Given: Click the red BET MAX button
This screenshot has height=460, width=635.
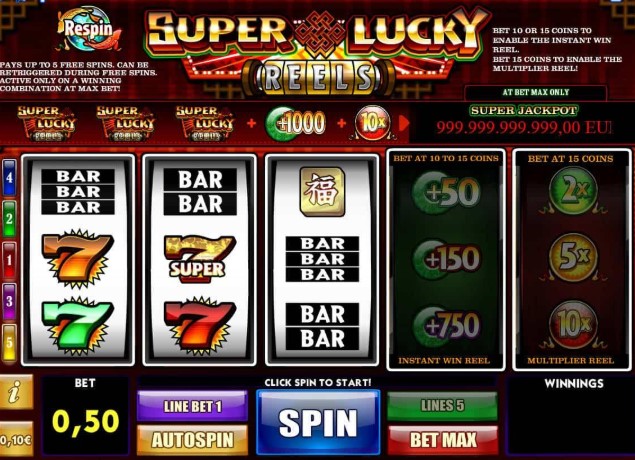Looking at the screenshot, I should (x=443, y=440).
